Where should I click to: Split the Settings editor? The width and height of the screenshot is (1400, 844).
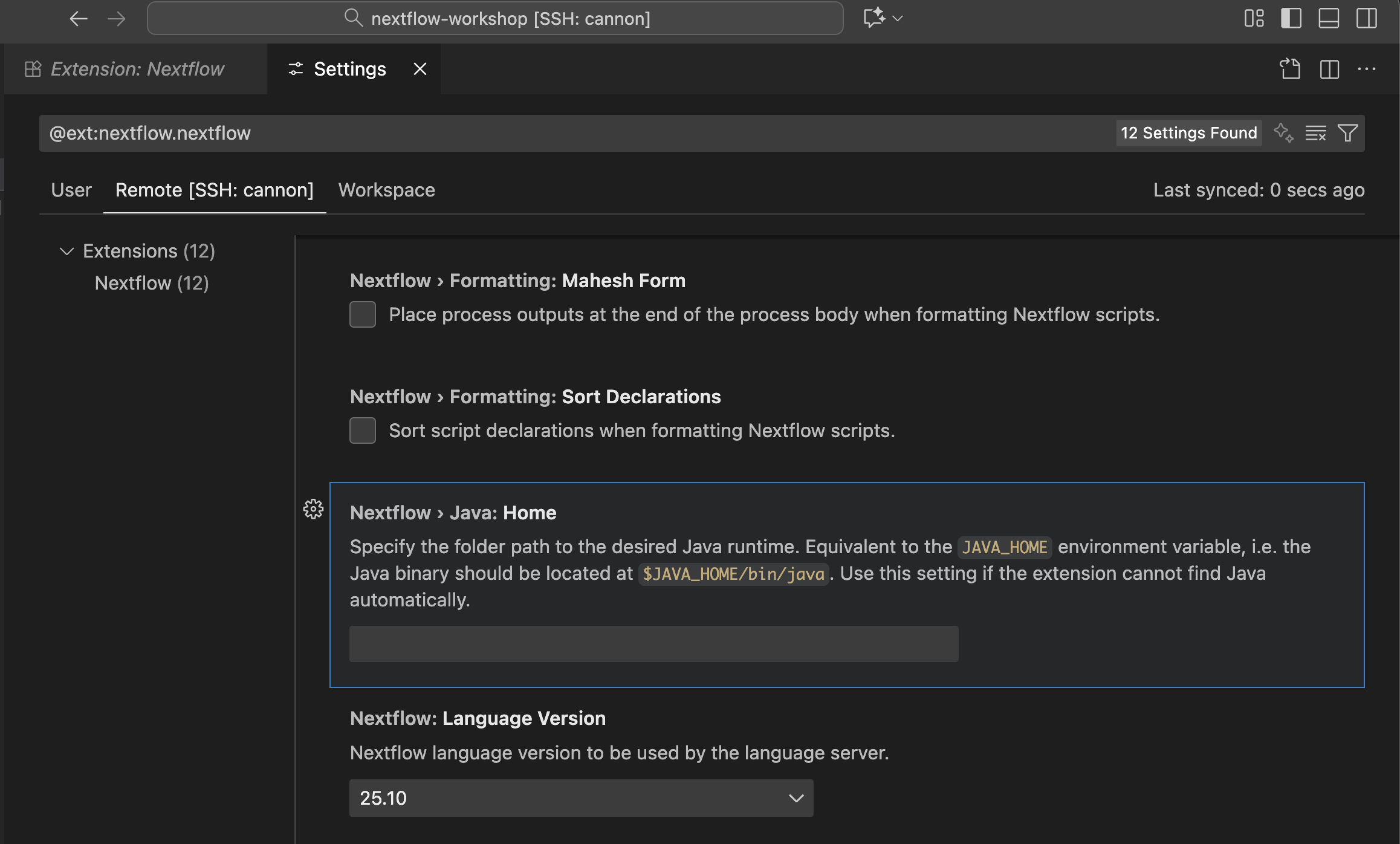coord(1329,69)
